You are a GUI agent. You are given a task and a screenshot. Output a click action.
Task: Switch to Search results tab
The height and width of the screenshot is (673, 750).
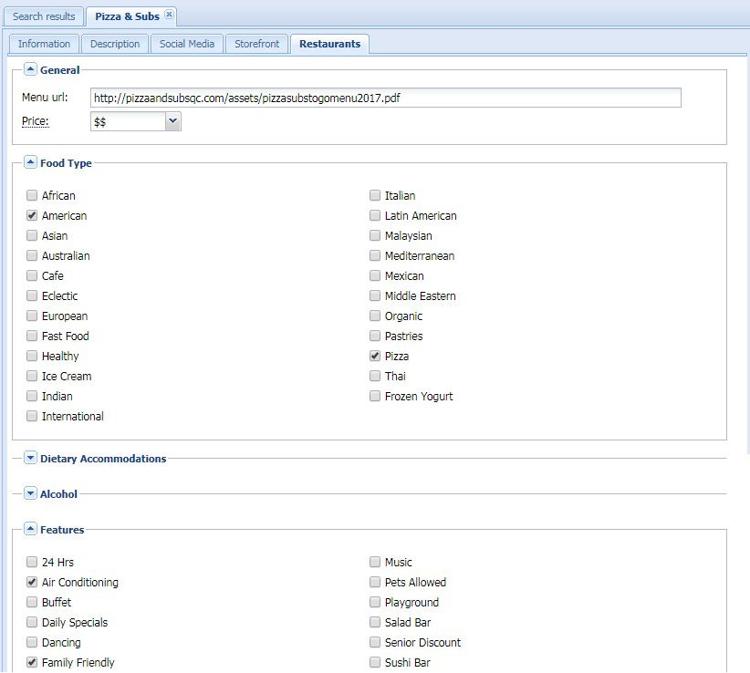(x=44, y=16)
